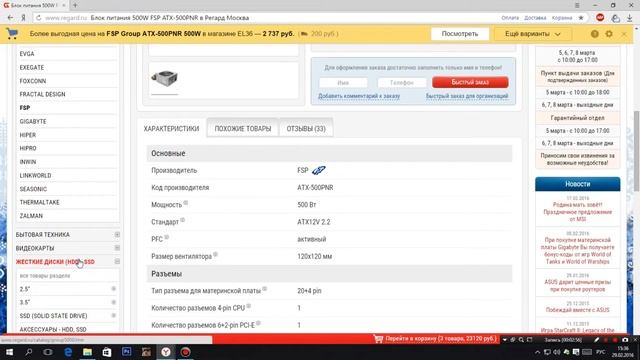Show hidden system tray icons

[538, 352]
